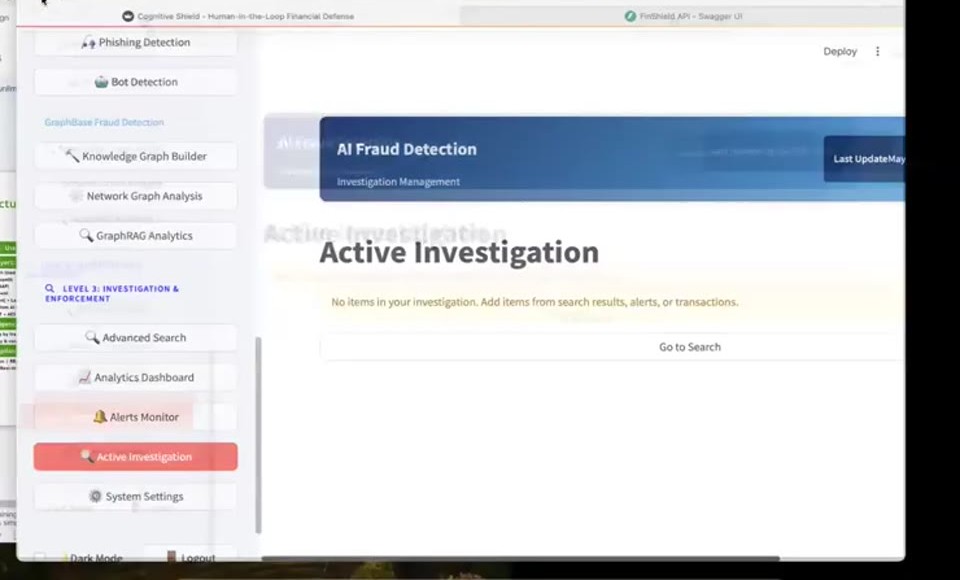The height and width of the screenshot is (580, 960).
Task: Click the hammer icon on Knowledge Graph Builder
Action: click(72, 156)
